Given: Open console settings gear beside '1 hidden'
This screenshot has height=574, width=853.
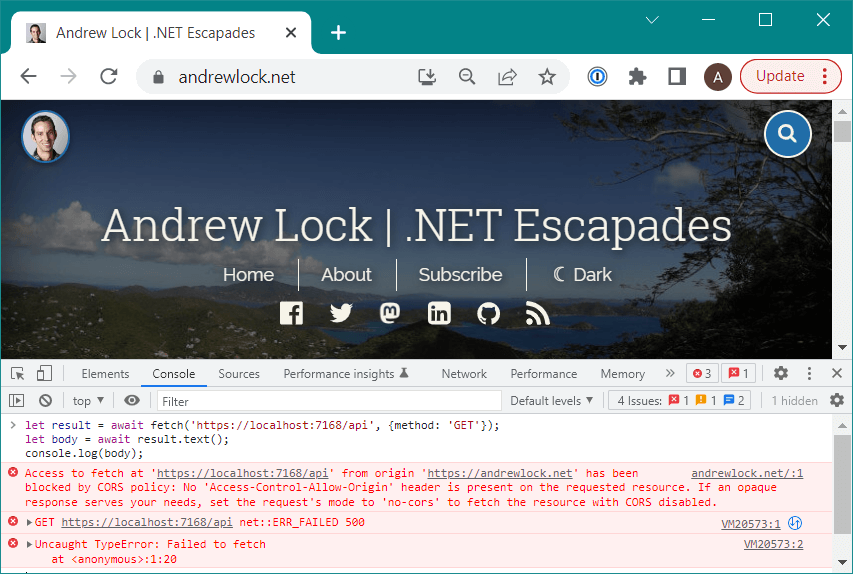Looking at the screenshot, I should tap(837, 401).
